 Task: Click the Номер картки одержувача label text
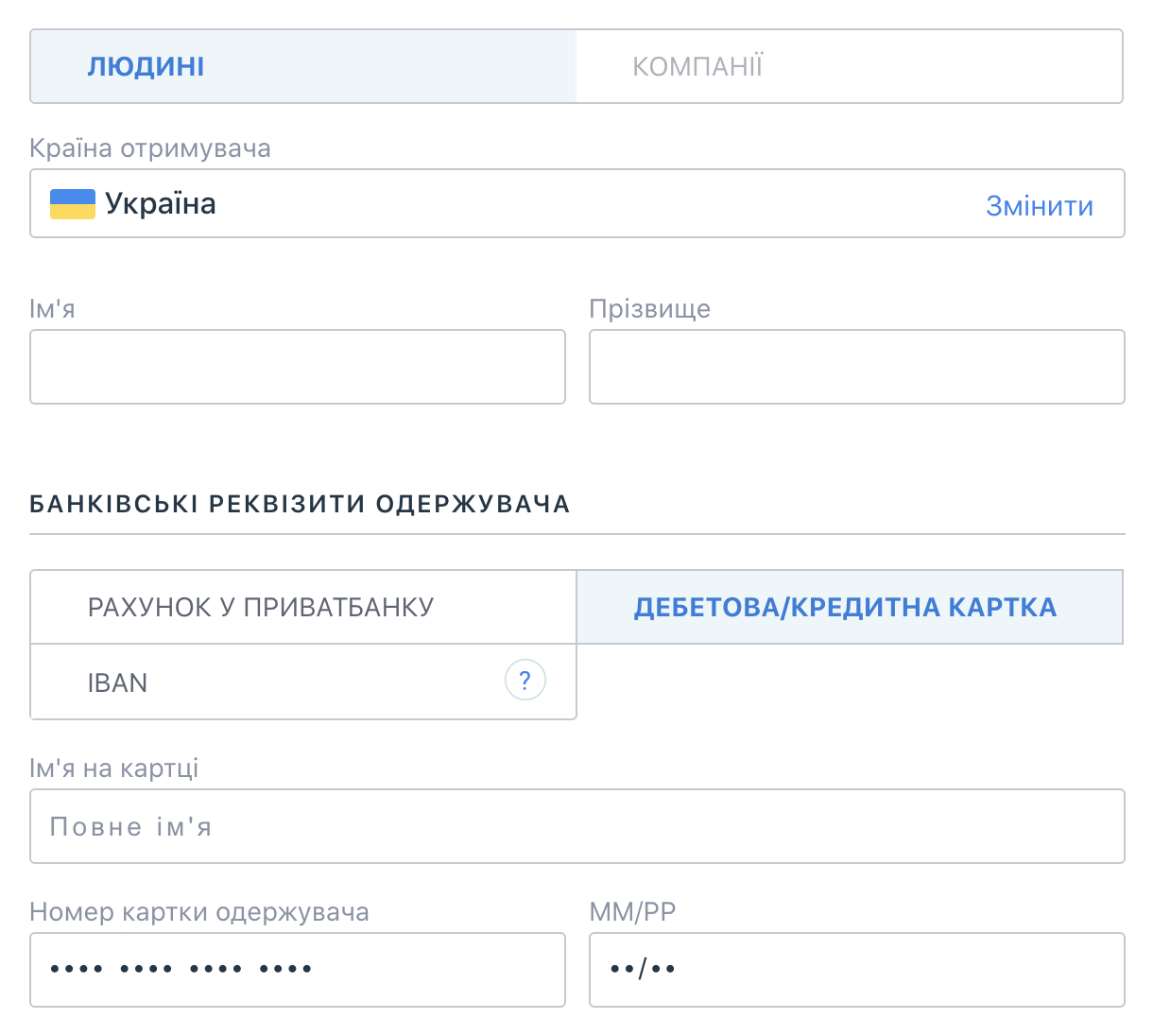(x=199, y=912)
